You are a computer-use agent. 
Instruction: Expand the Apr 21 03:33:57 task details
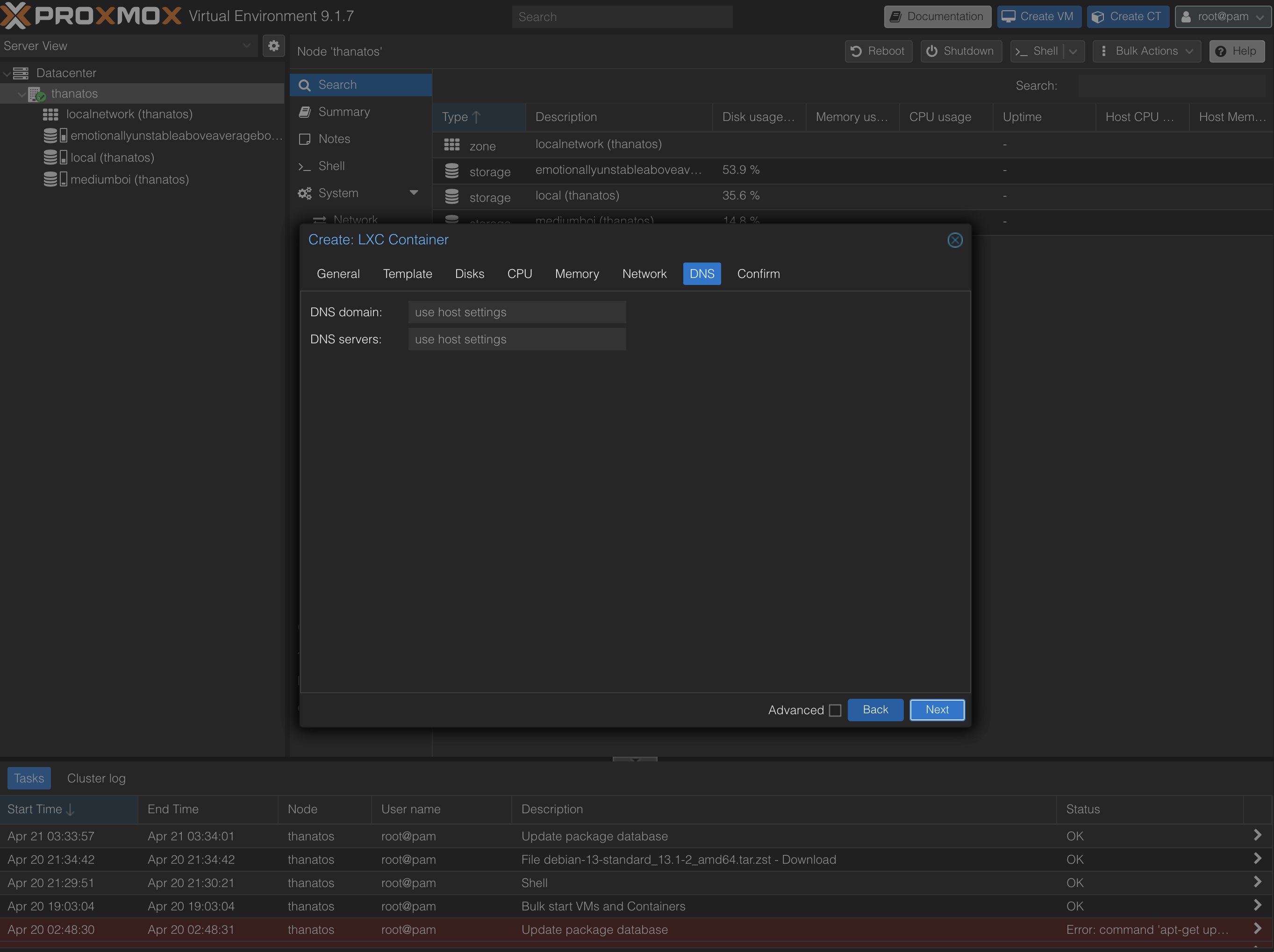pyautogui.click(x=1257, y=835)
